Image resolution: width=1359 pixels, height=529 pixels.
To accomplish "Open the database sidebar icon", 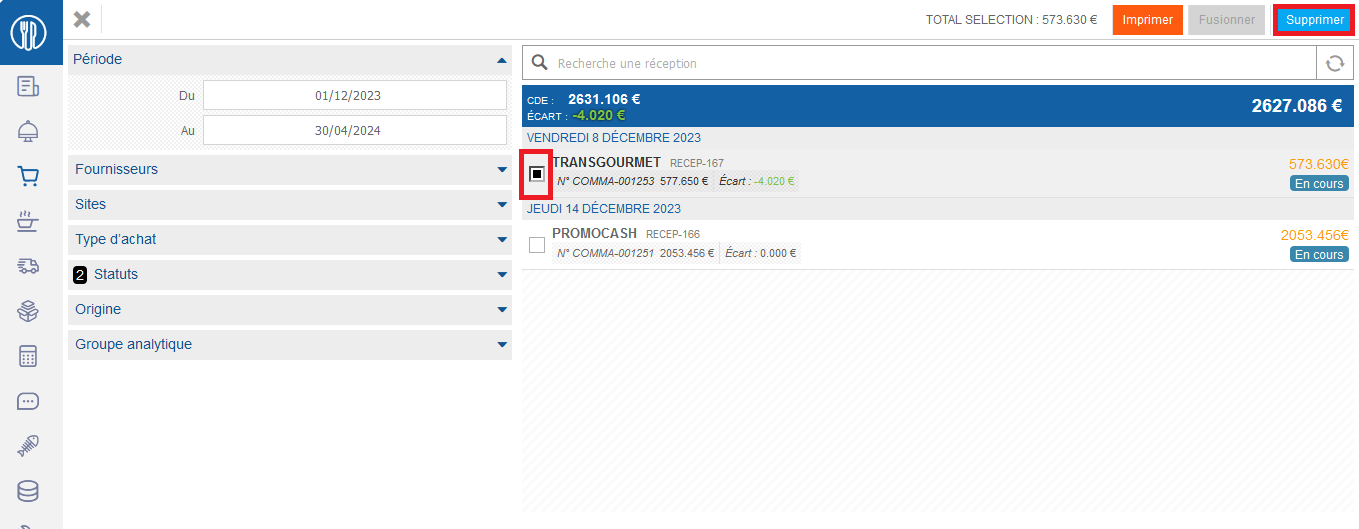I will [28, 491].
